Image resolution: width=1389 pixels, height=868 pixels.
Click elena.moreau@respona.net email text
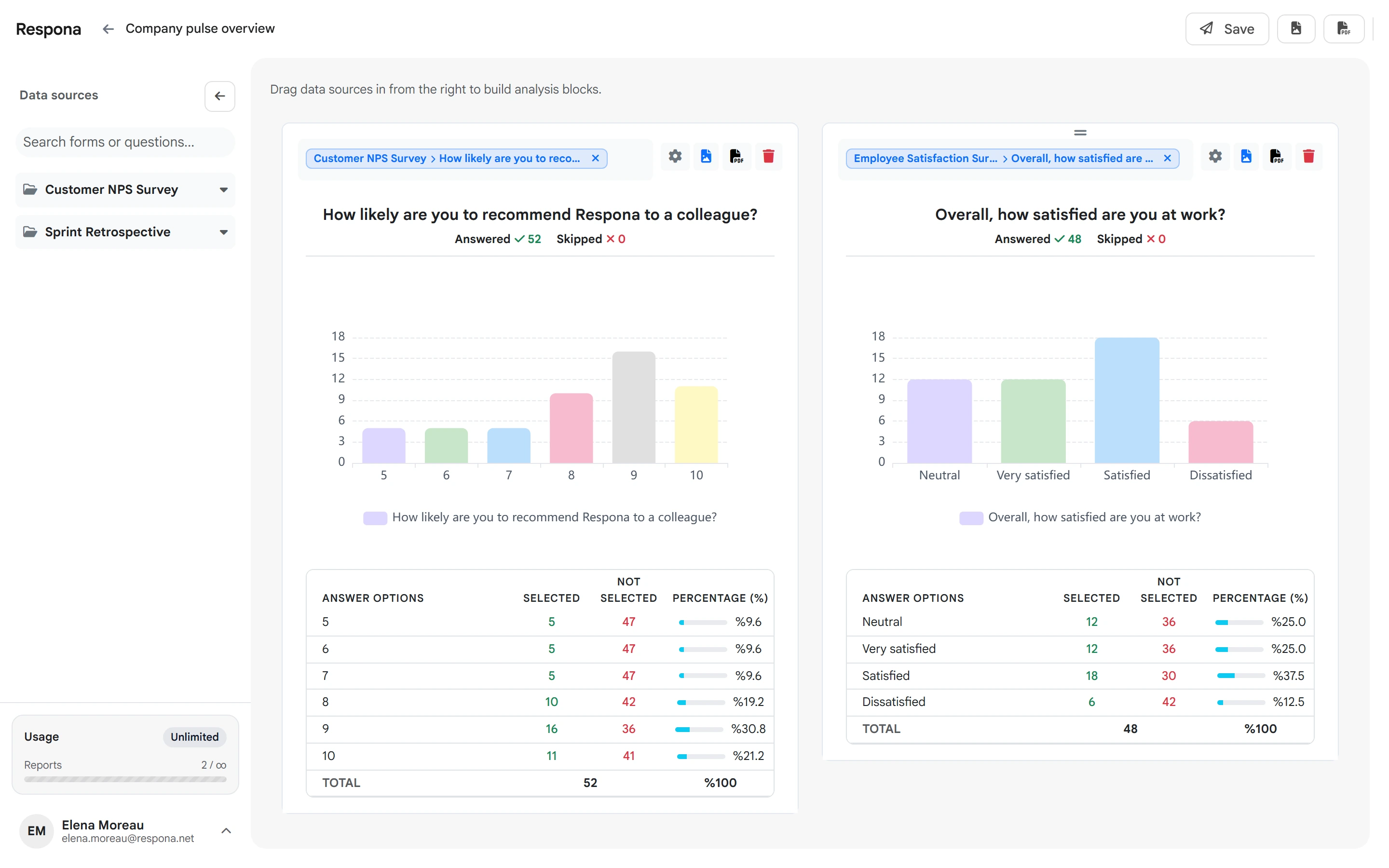(x=127, y=838)
